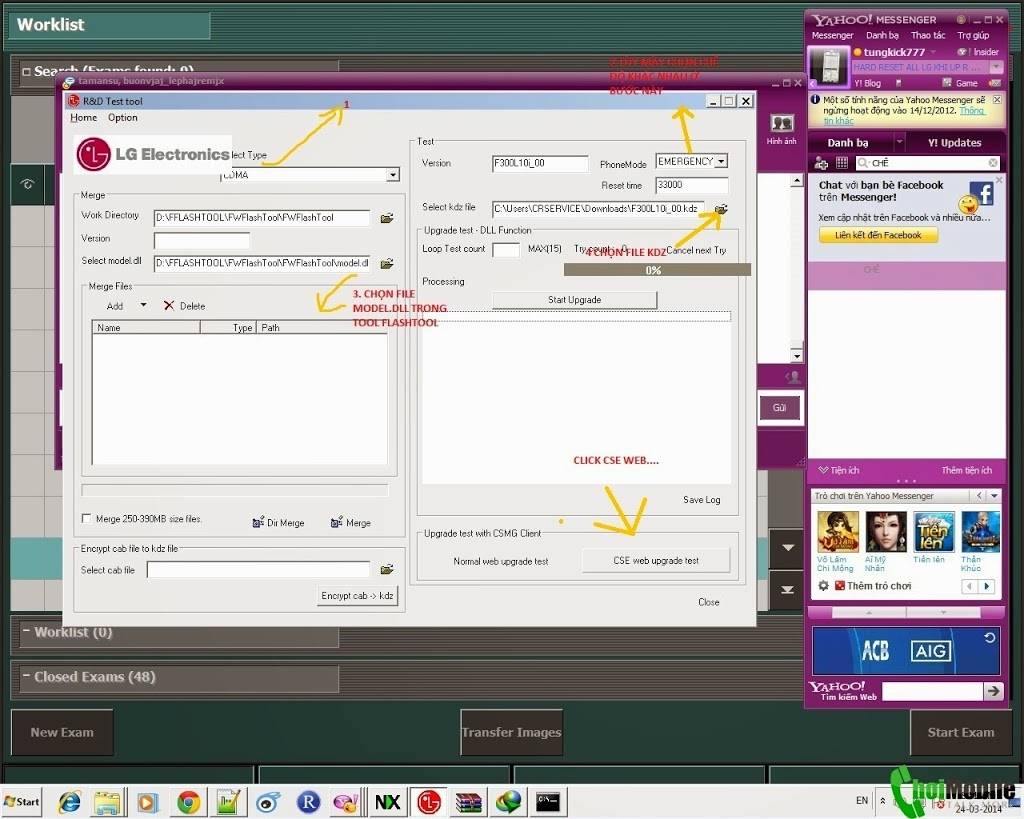Click the Gửi send button in chat window
This screenshot has width=1024, height=819.
[x=779, y=408]
